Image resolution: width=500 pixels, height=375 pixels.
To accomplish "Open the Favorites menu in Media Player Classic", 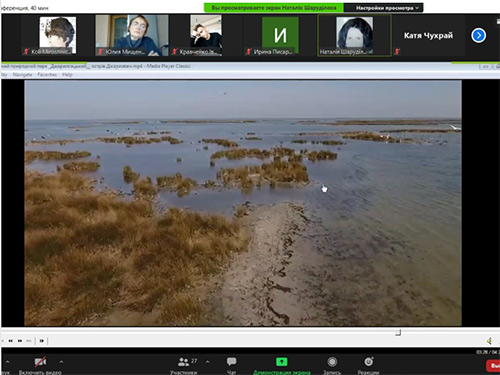I will pyautogui.click(x=47, y=75).
